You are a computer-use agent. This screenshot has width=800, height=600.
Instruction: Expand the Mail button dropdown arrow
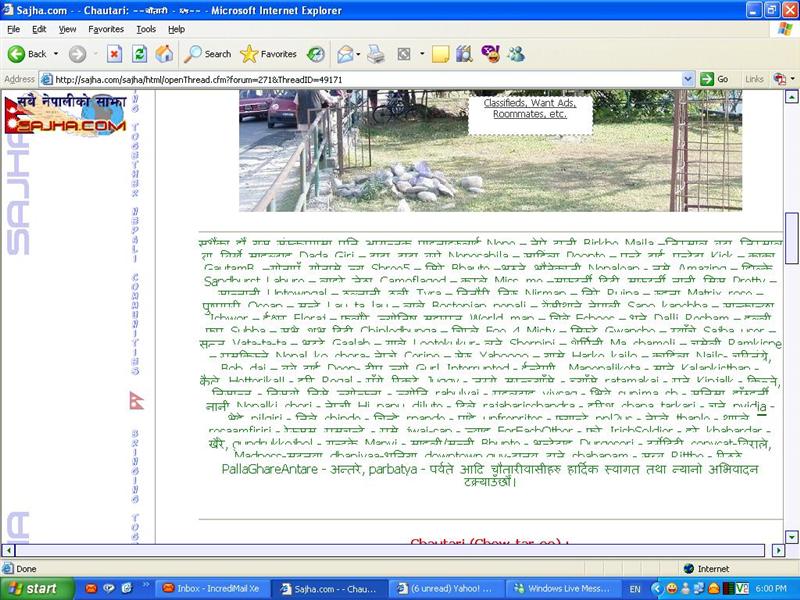pyautogui.click(x=358, y=54)
